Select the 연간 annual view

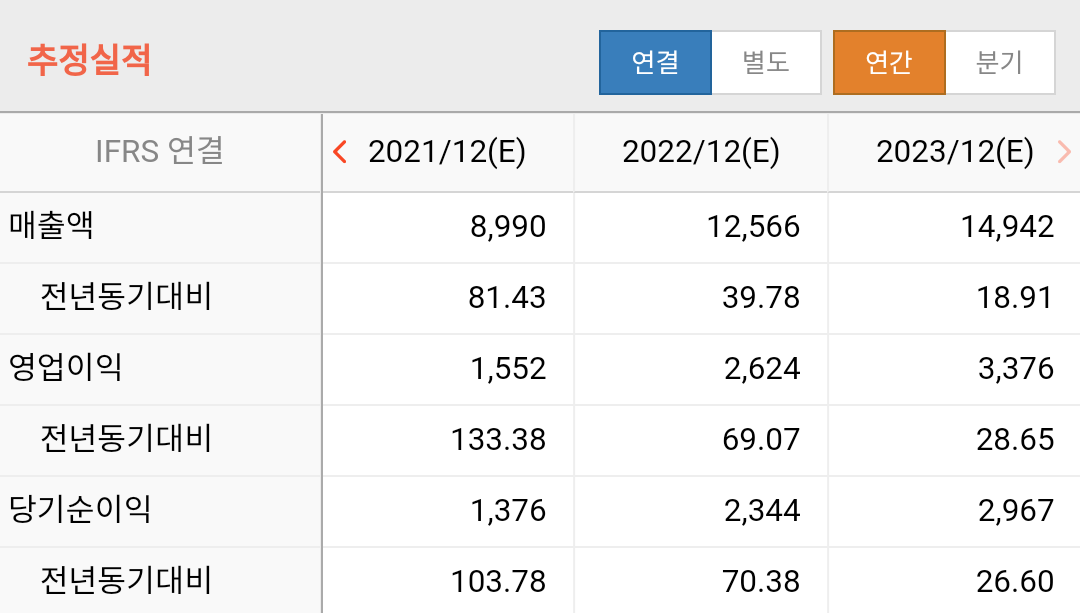pyautogui.click(x=889, y=62)
